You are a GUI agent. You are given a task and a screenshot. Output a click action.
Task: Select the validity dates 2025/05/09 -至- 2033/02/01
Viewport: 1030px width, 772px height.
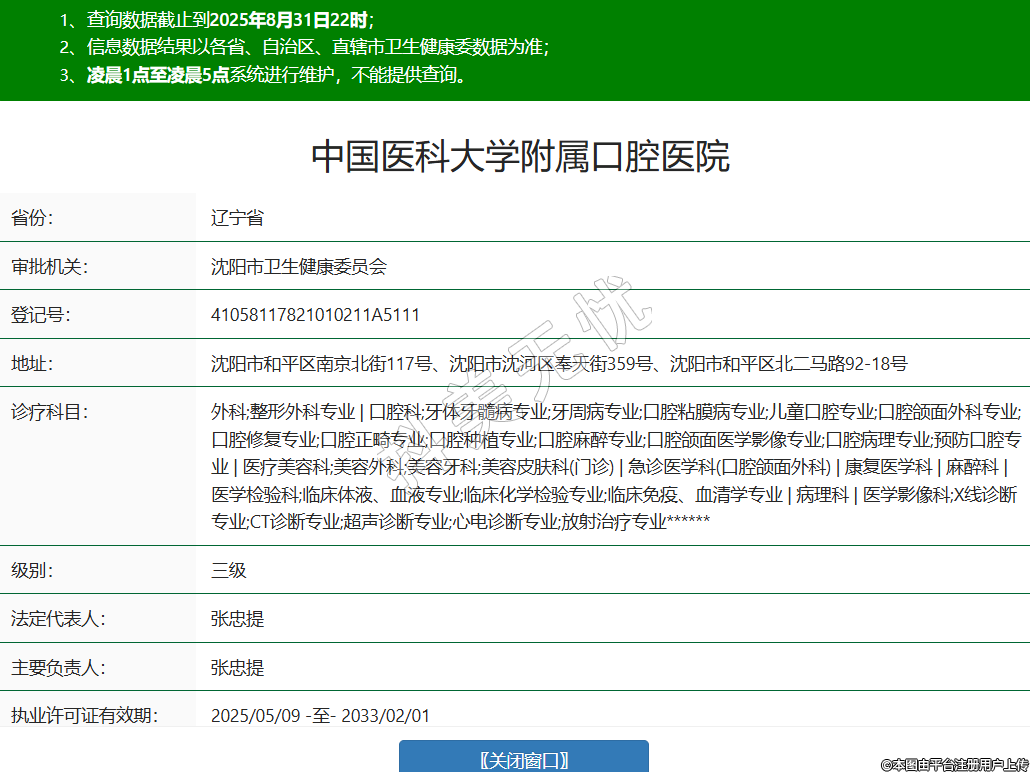pyautogui.click(x=320, y=715)
